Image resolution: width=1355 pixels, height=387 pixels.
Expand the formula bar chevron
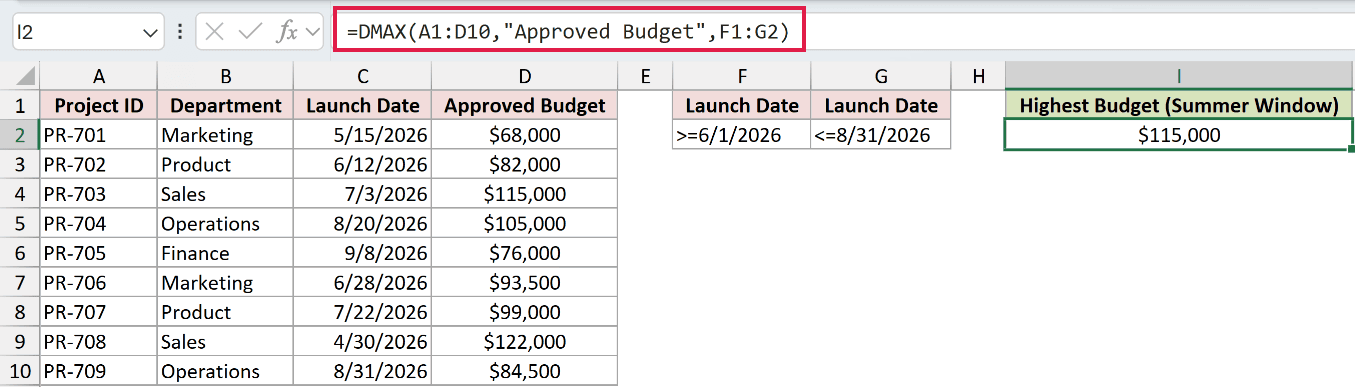(x=312, y=33)
